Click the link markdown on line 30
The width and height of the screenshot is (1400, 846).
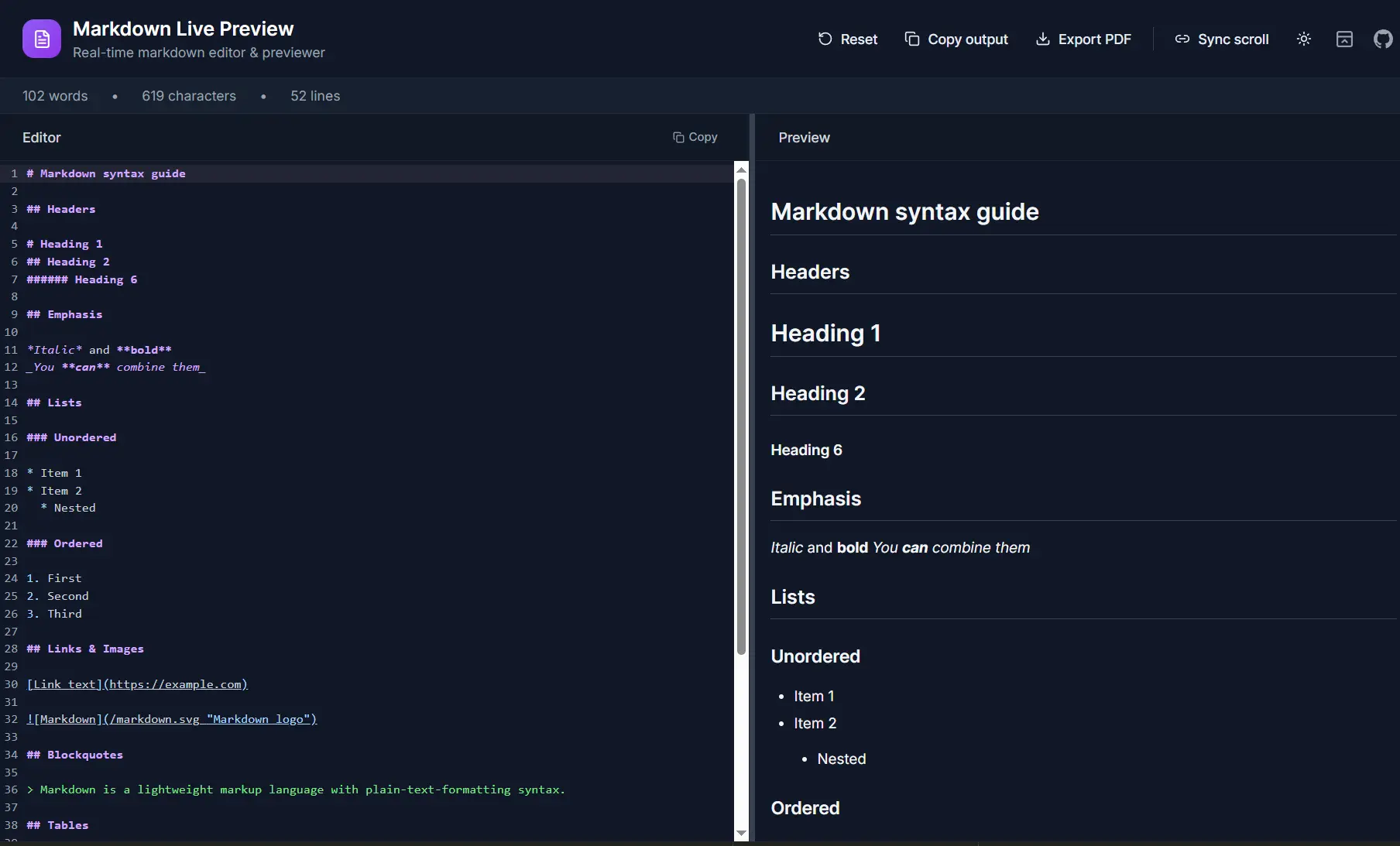(137, 684)
